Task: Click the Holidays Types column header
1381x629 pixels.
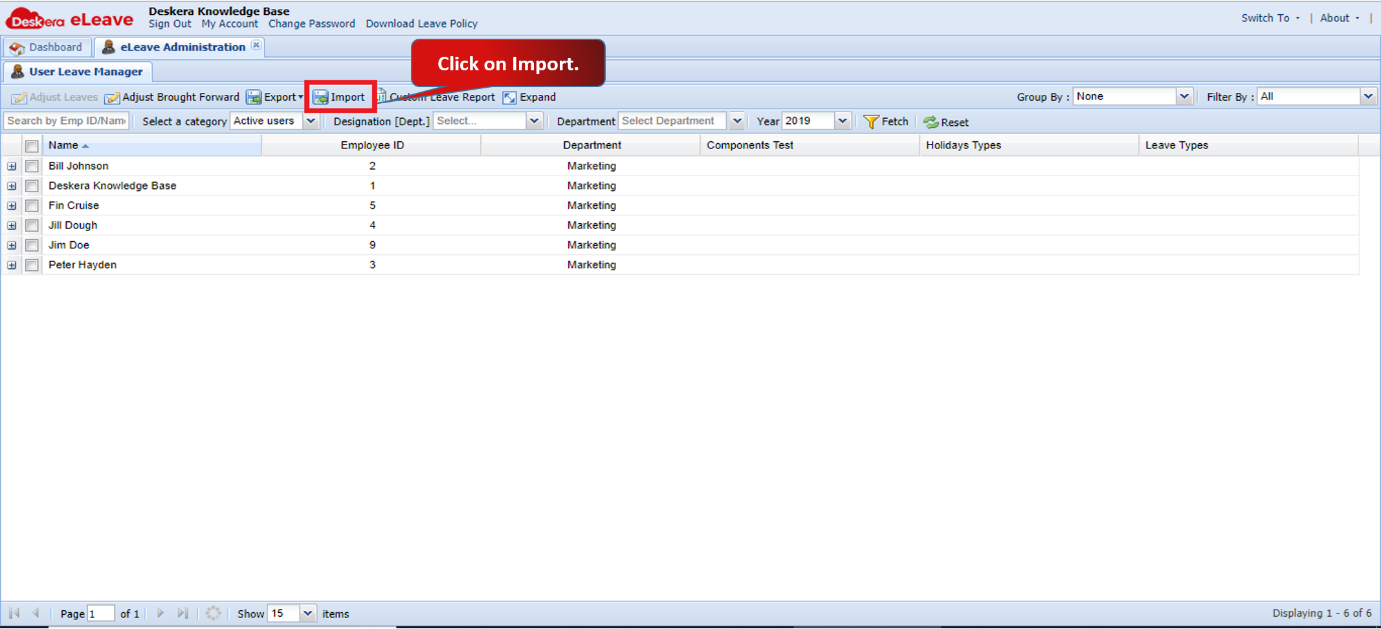Action: tap(1030, 145)
